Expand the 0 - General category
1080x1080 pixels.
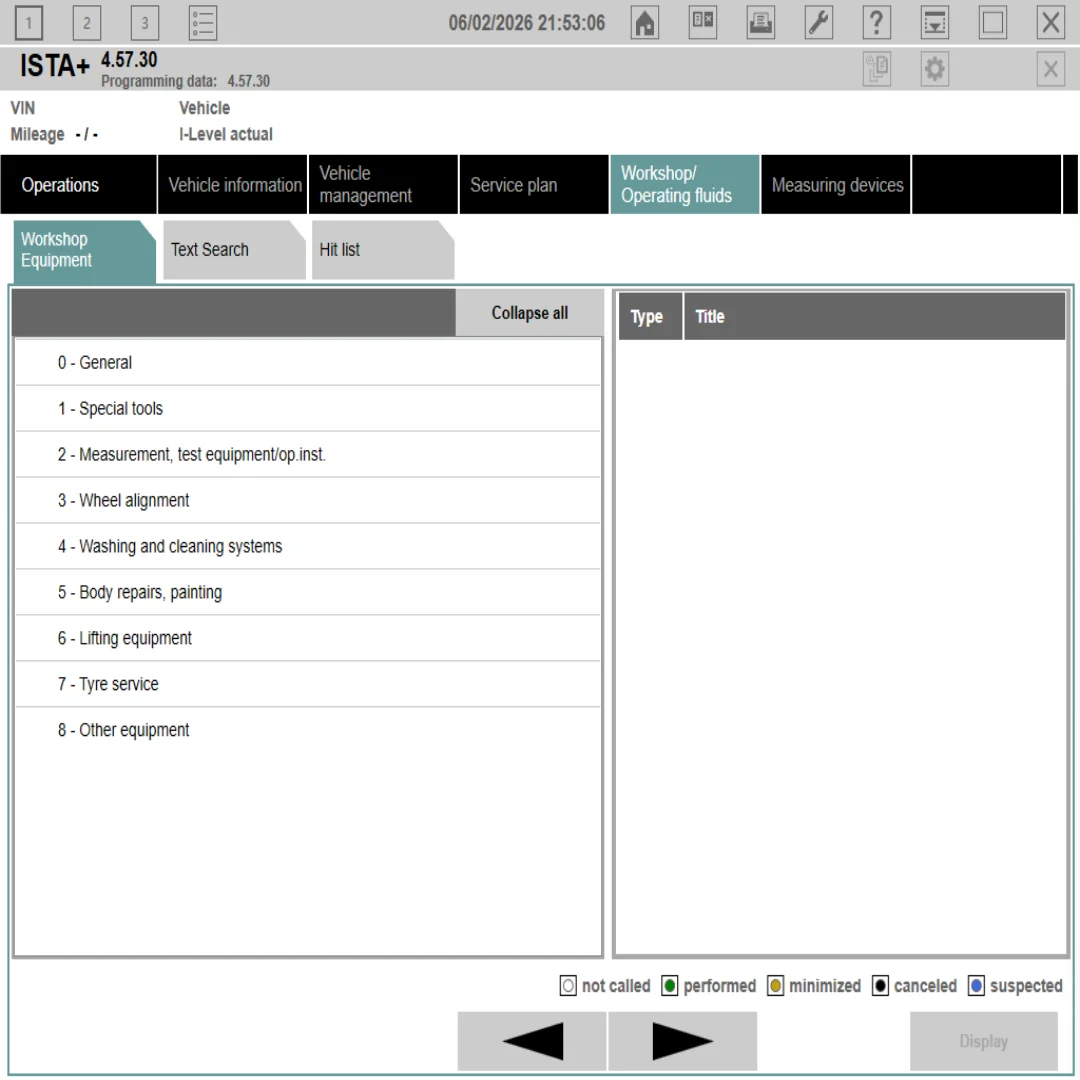coord(308,362)
